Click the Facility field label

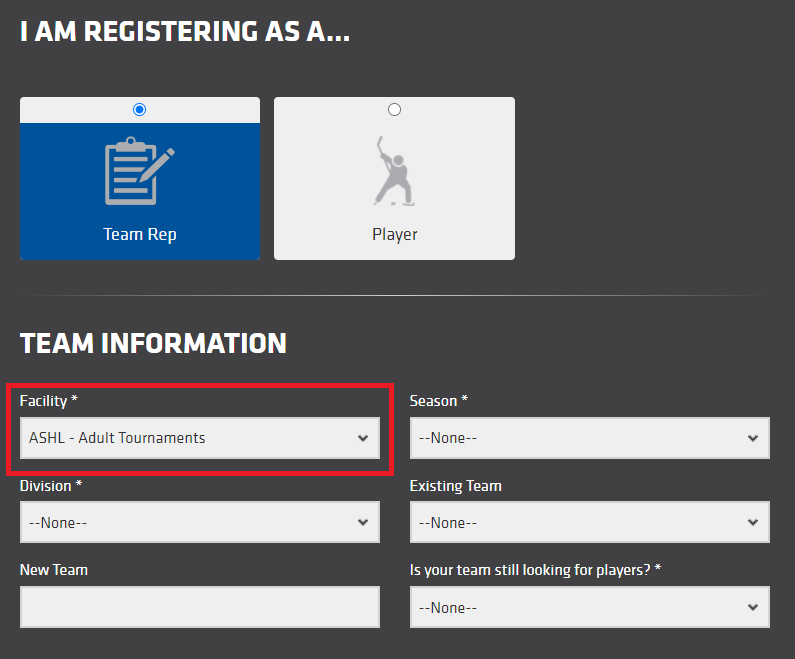pos(48,401)
